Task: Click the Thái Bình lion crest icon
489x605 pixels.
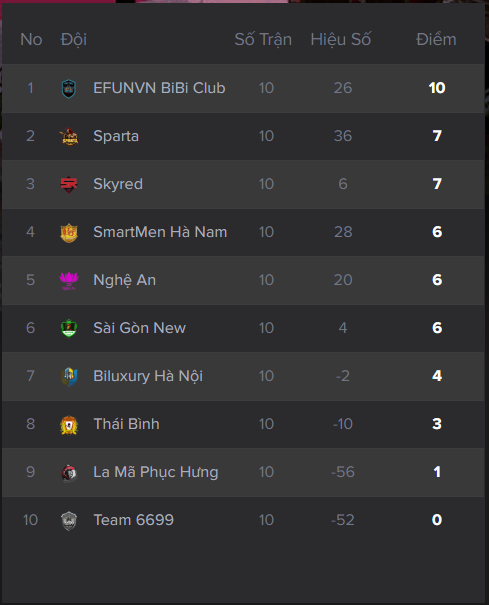Action: pyautogui.click(x=69, y=425)
